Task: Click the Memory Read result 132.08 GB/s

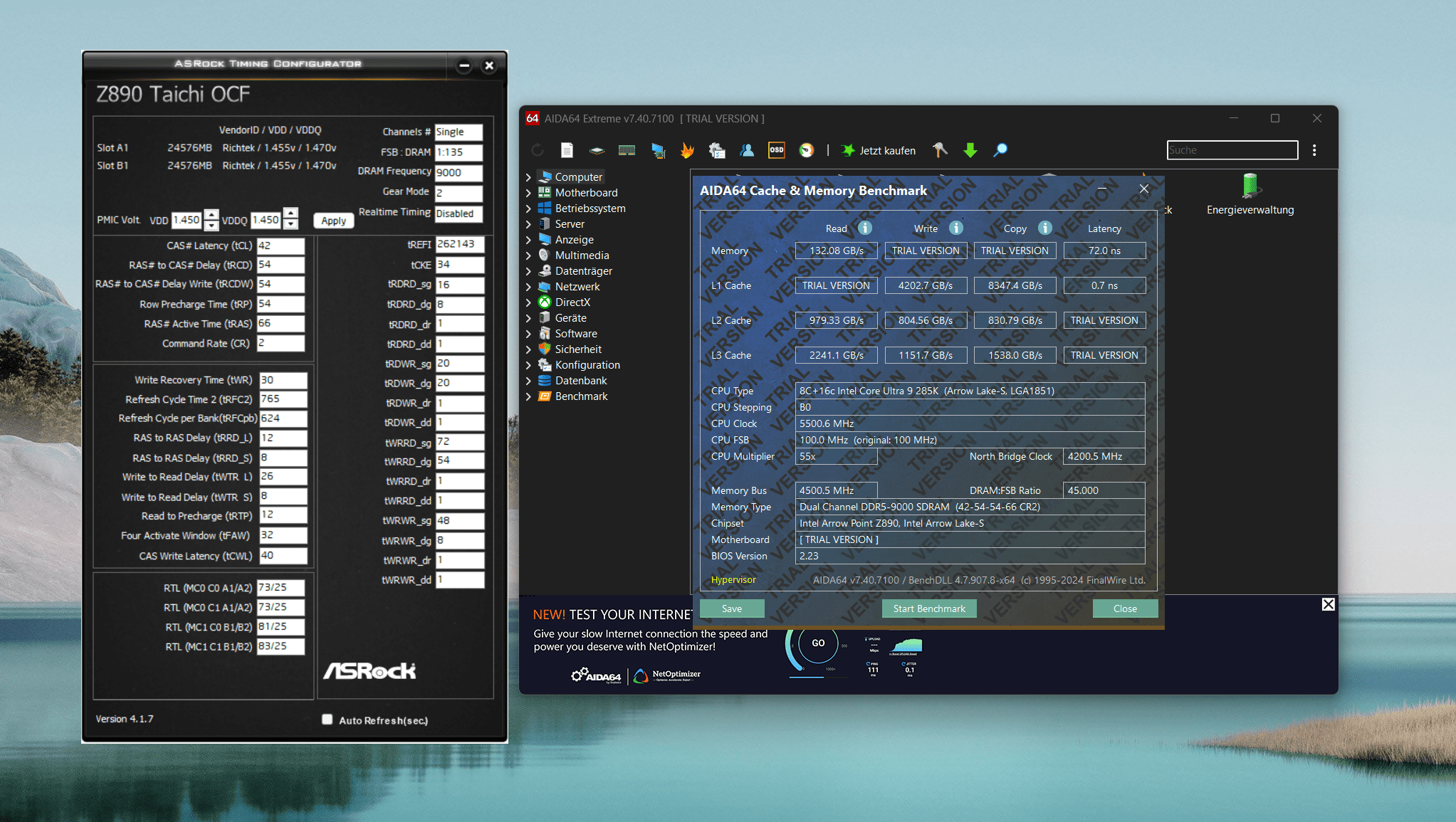Action: 836,251
